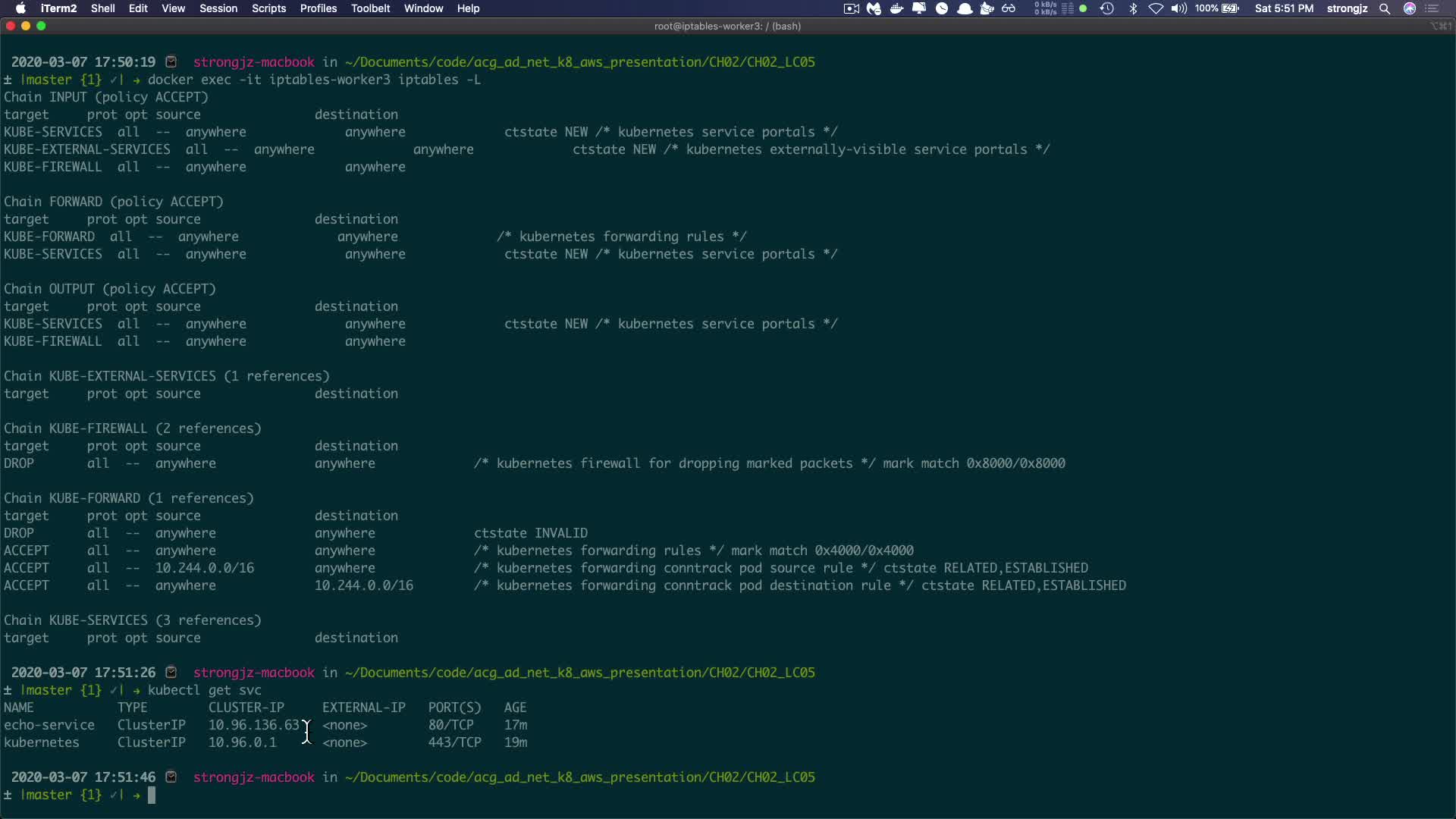Click the strongjz user account menu
This screenshot has width=1456, height=819.
[1347, 8]
